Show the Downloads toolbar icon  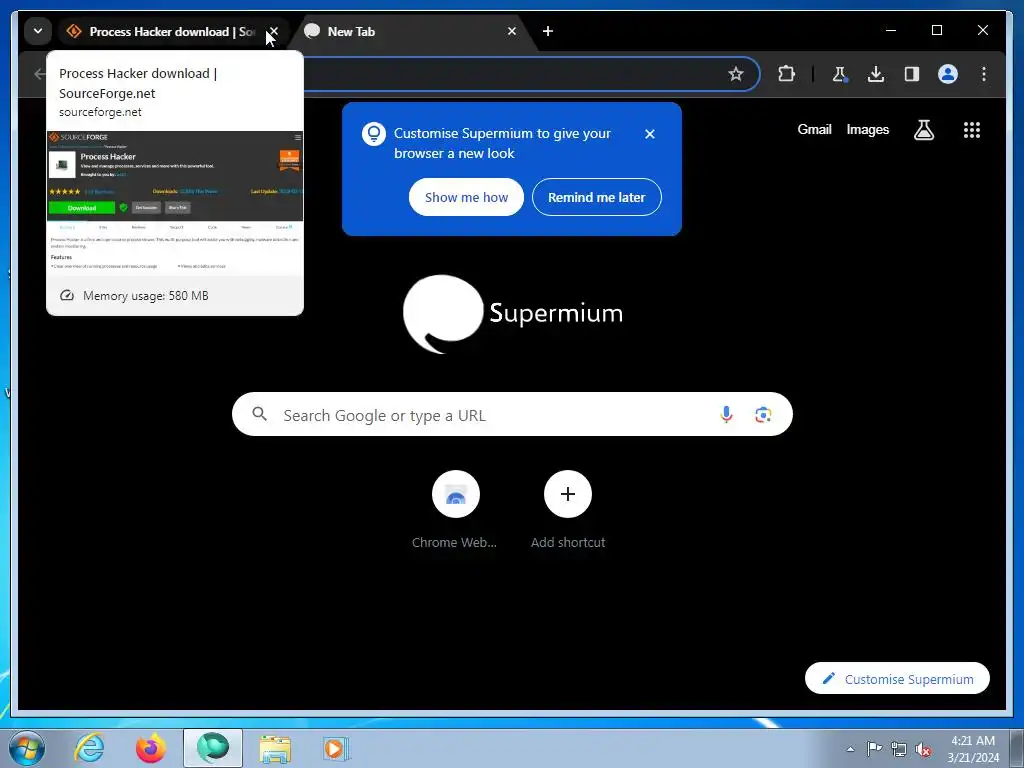click(876, 74)
